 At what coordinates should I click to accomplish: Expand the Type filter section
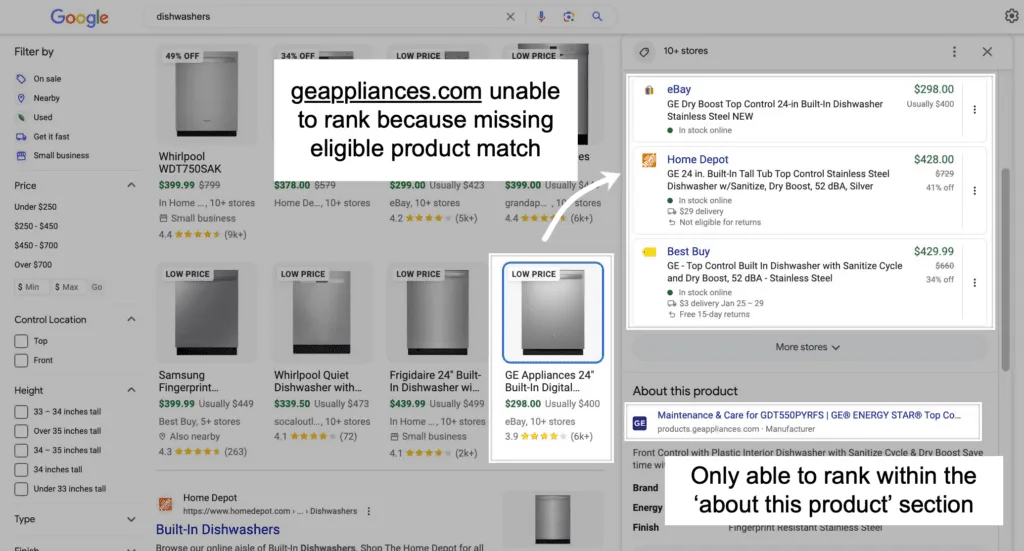(131, 520)
